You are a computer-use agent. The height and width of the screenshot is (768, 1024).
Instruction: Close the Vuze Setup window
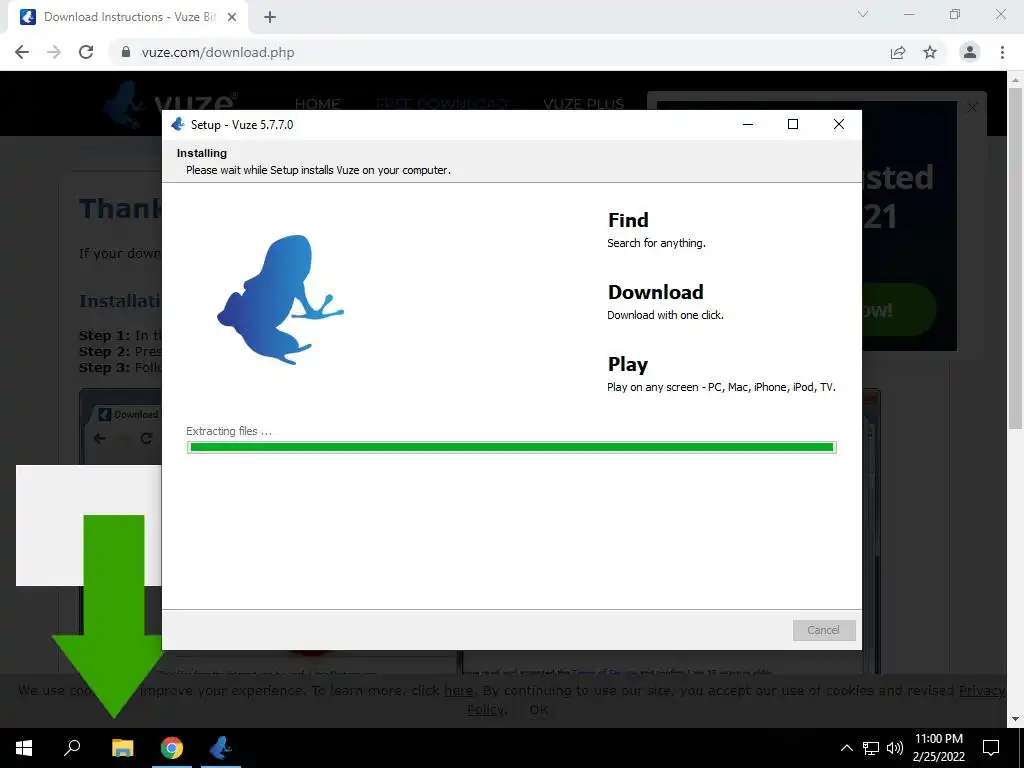click(x=839, y=124)
